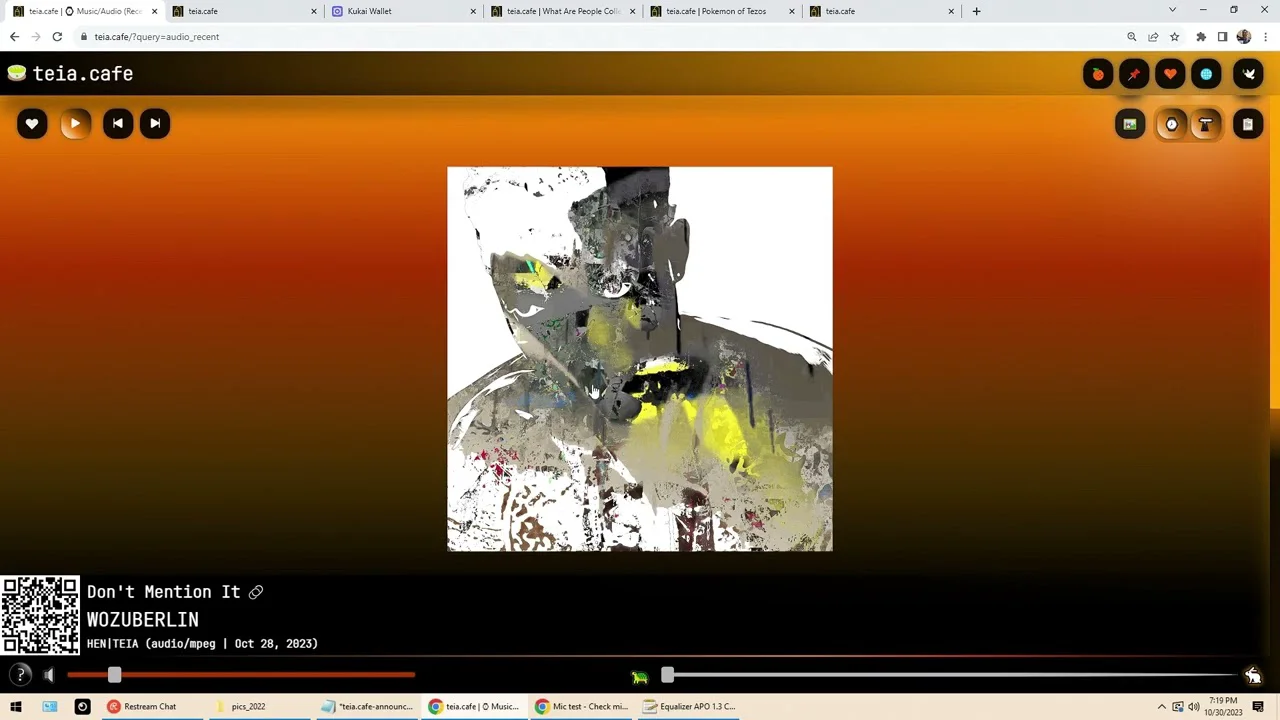Skip to the previous track
The image size is (1280, 720).
click(x=118, y=124)
